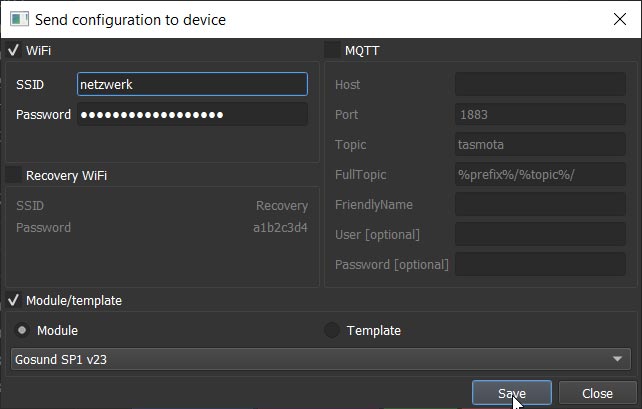Select the Module radio button

point(22,330)
